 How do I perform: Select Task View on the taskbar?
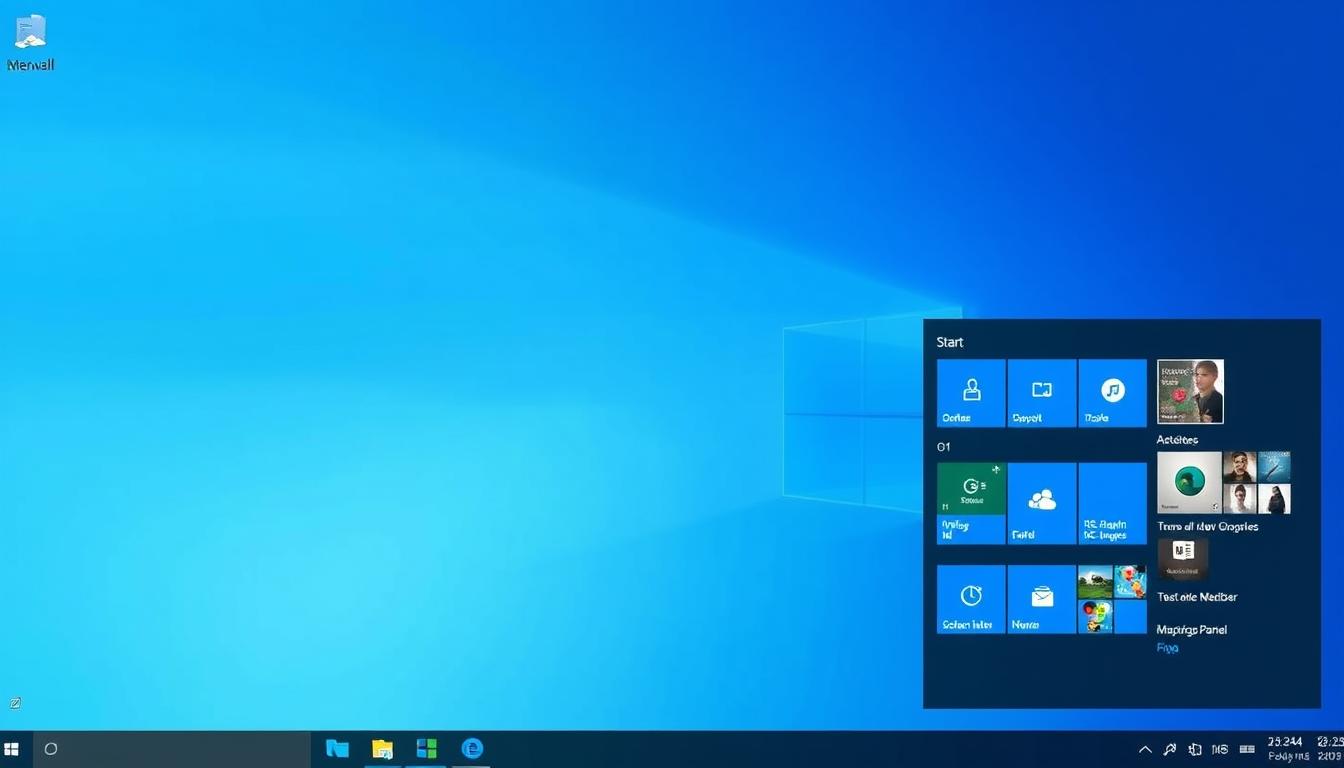336,748
